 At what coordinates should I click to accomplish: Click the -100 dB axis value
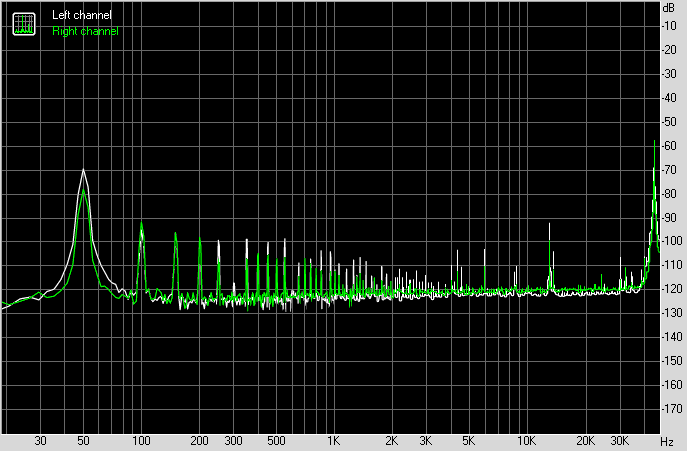click(671, 241)
